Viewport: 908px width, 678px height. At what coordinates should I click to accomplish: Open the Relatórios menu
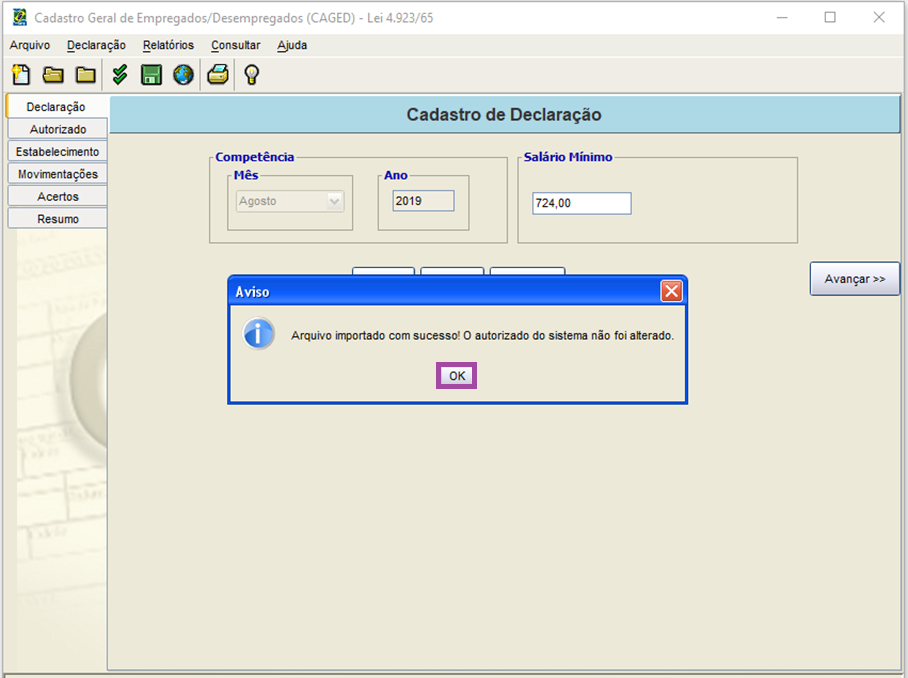tap(169, 45)
